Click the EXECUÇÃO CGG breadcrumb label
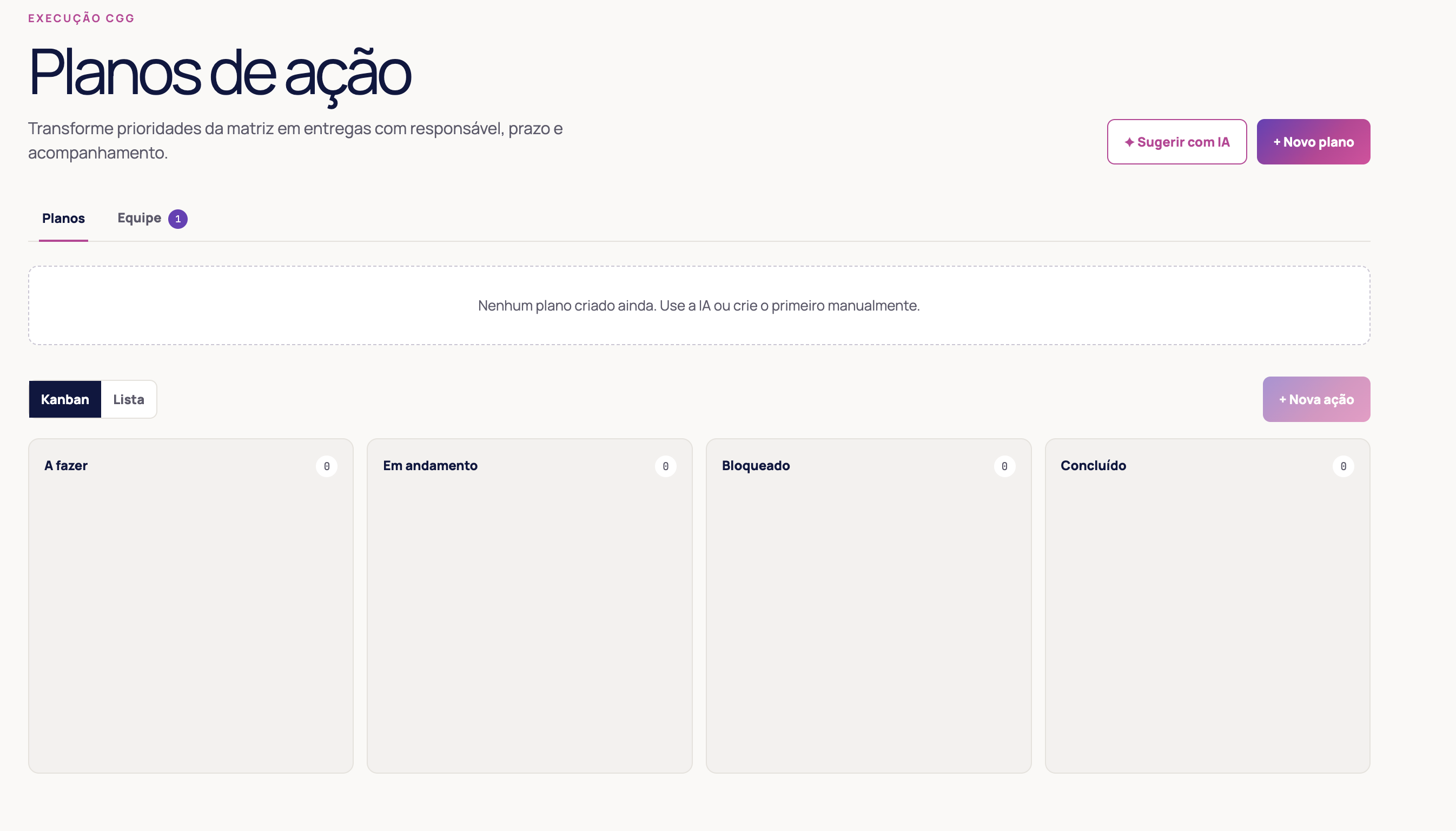1456x831 pixels. coord(81,18)
